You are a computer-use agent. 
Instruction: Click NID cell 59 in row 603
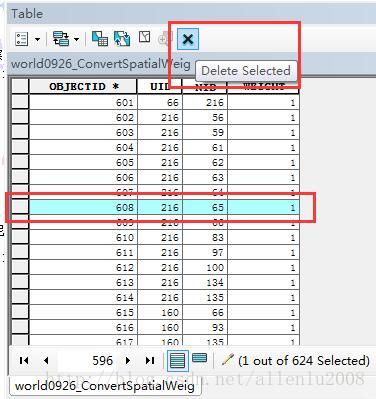click(205, 132)
